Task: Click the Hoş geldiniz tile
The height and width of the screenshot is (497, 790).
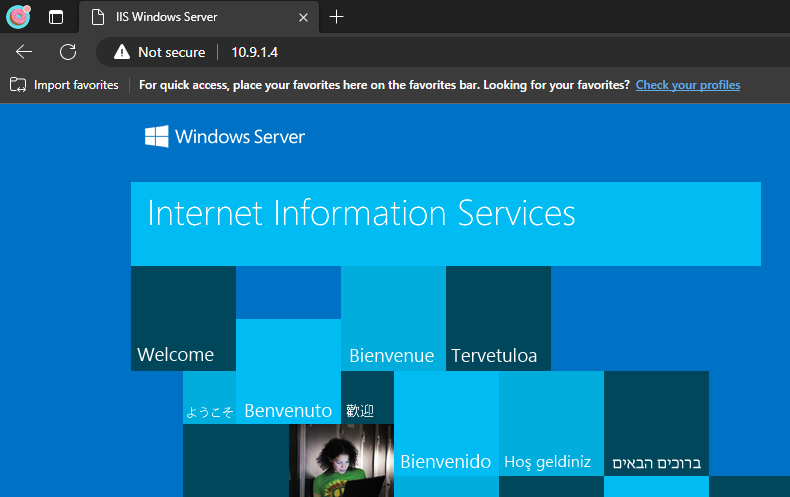Action: (x=551, y=423)
